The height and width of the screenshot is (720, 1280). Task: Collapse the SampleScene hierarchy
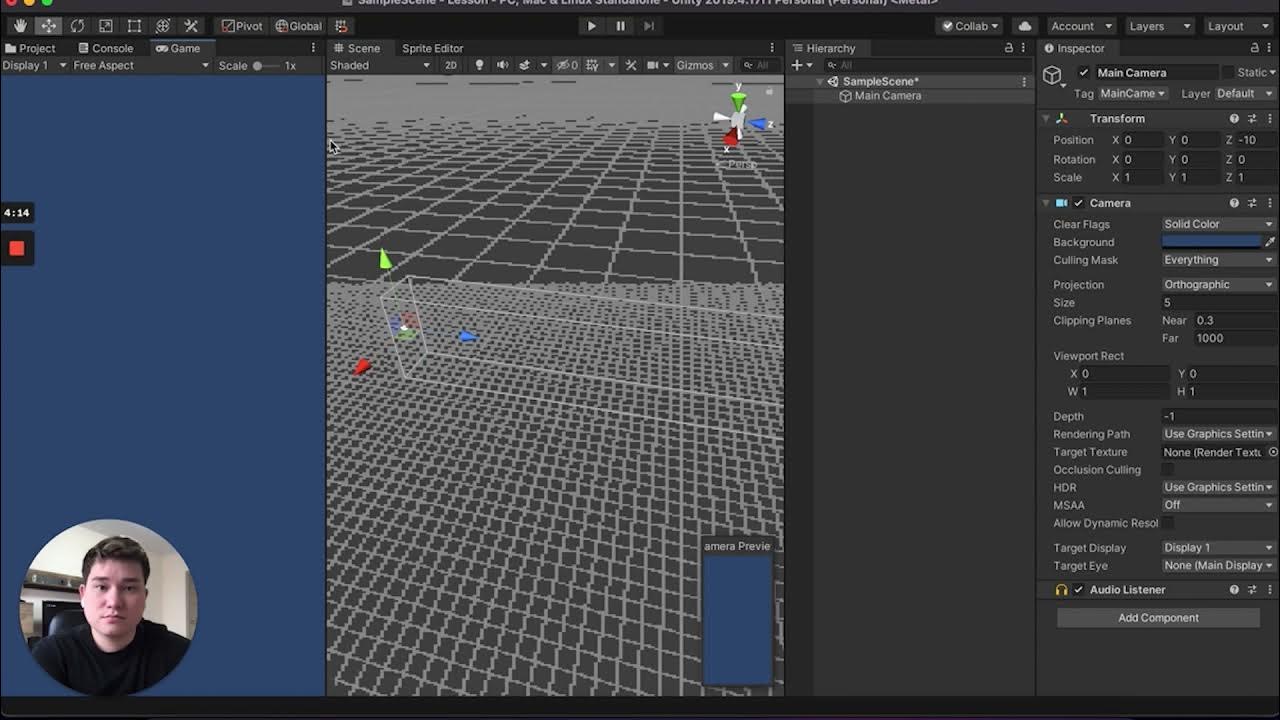coord(821,82)
